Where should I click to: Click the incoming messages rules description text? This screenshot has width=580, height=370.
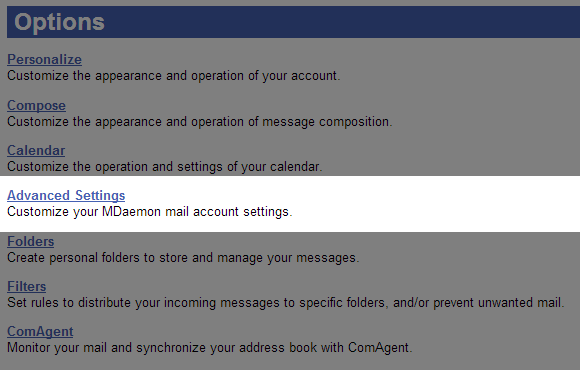pos(286,303)
